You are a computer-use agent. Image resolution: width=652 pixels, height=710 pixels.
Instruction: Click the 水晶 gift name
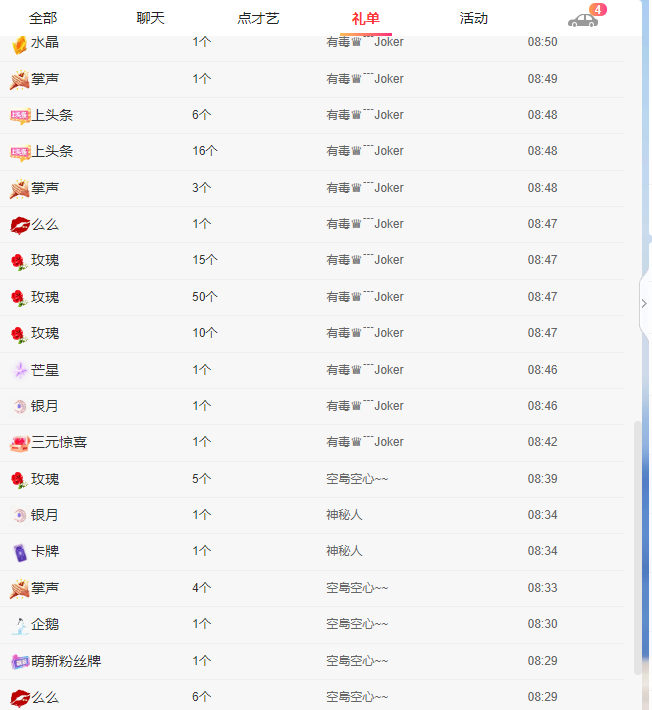[45, 43]
